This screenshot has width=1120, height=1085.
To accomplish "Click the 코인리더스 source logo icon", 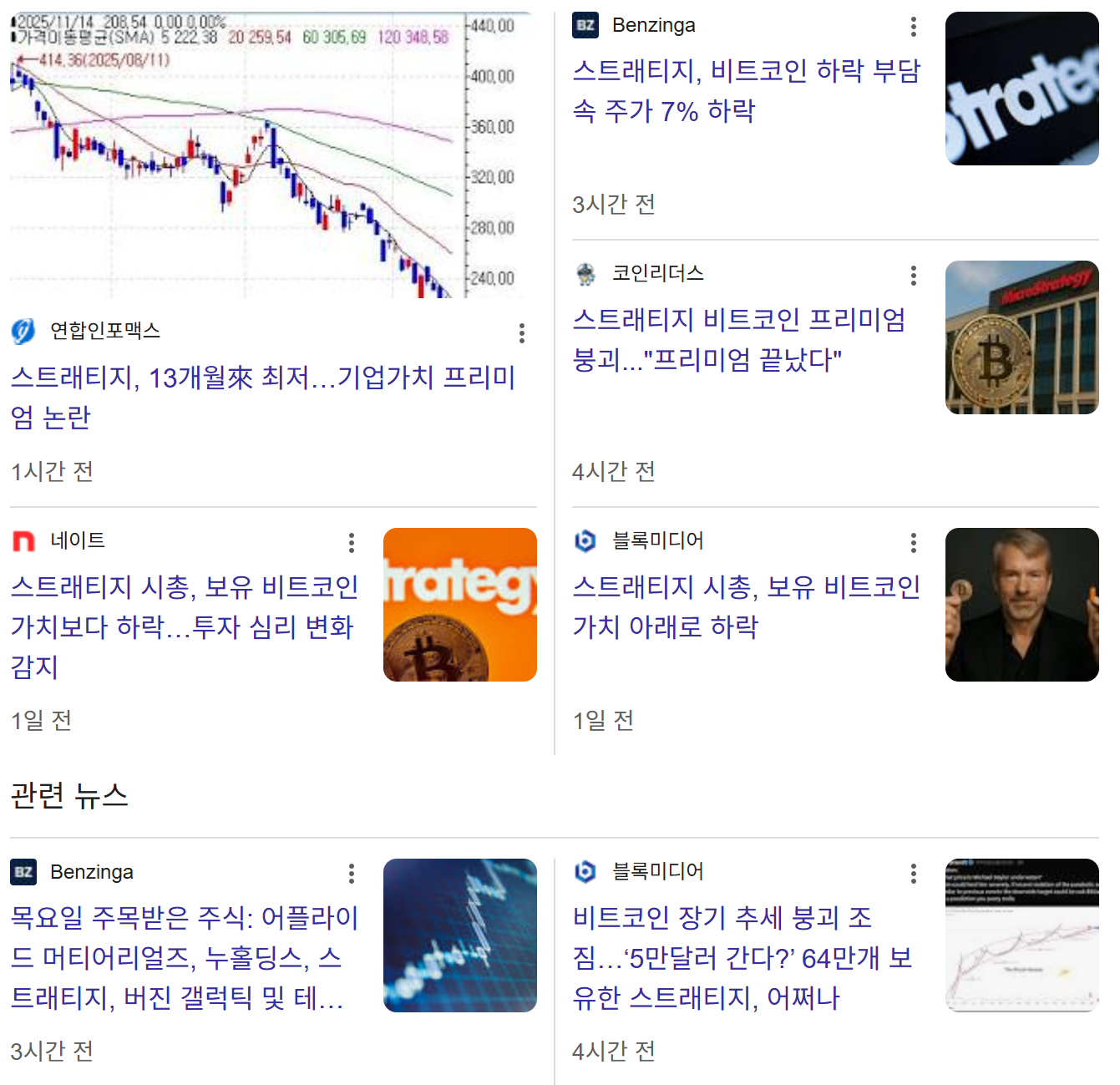I will [x=585, y=273].
